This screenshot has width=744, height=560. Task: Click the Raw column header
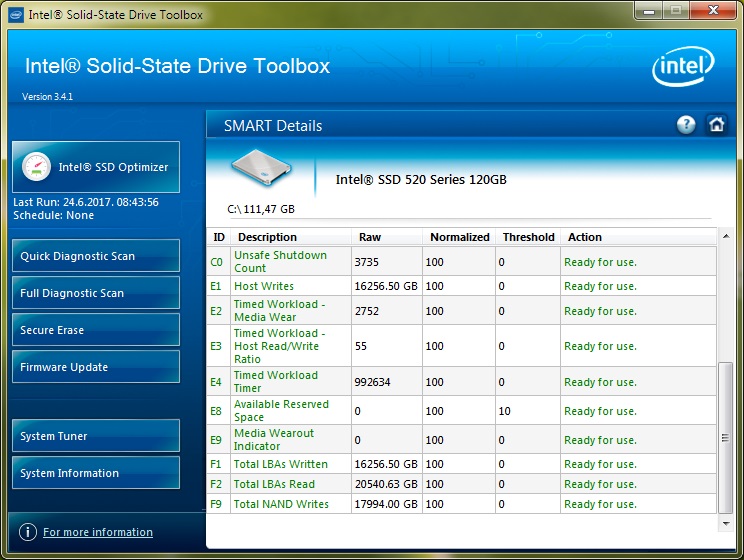pyautogui.click(x=370, y=237)
